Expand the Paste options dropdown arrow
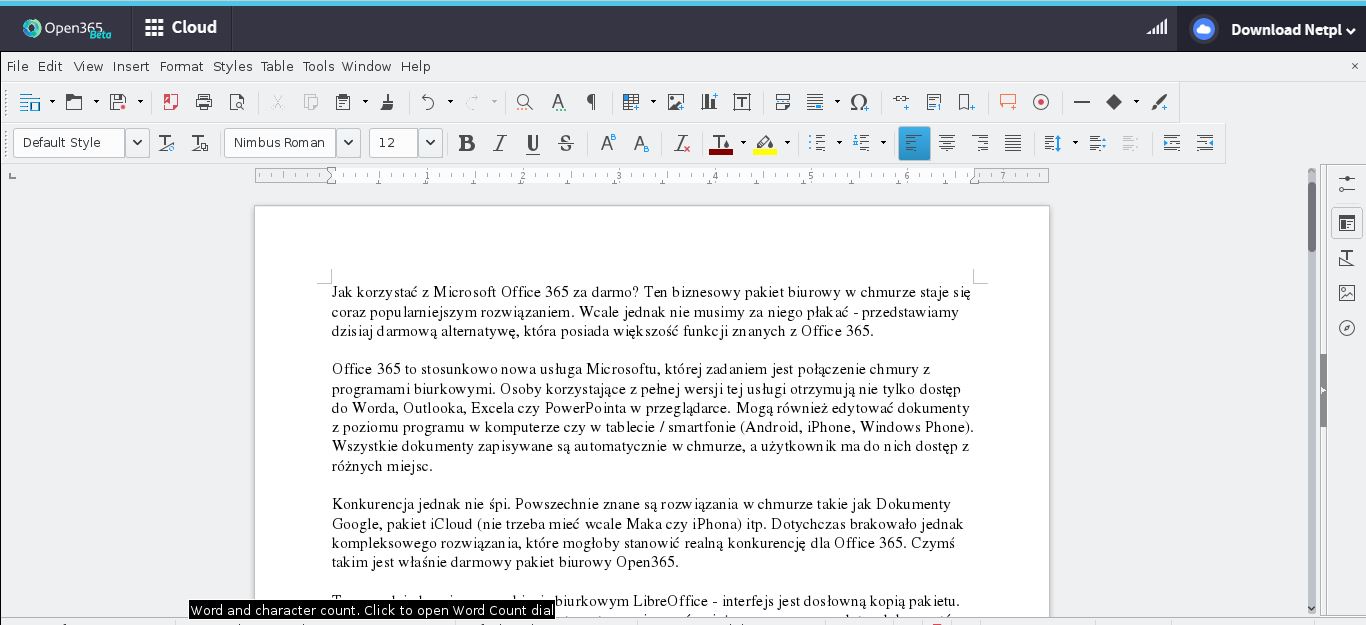The image size is (1366, 625). tap(365, 102)
